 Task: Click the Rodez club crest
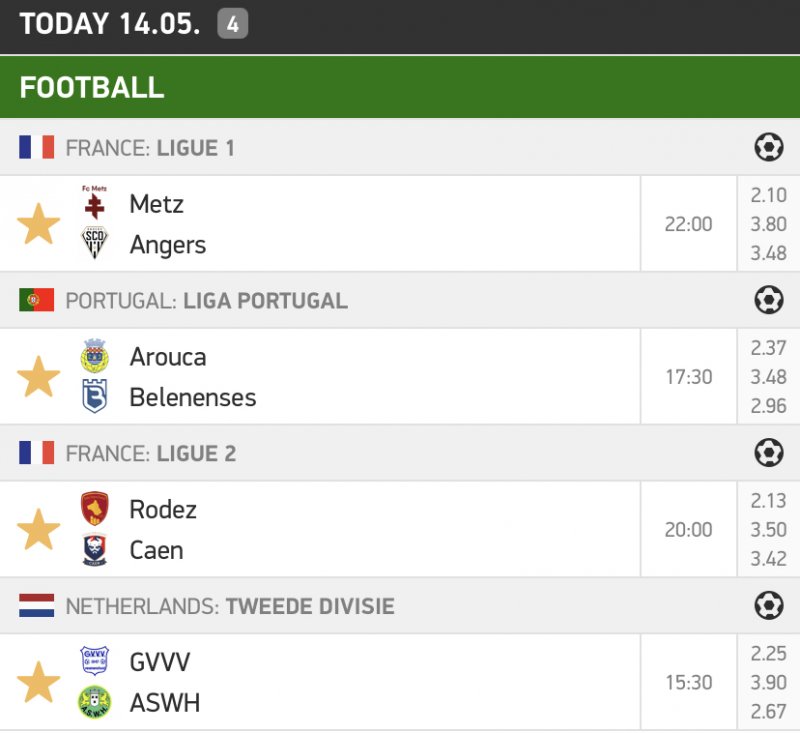point(95,509)
